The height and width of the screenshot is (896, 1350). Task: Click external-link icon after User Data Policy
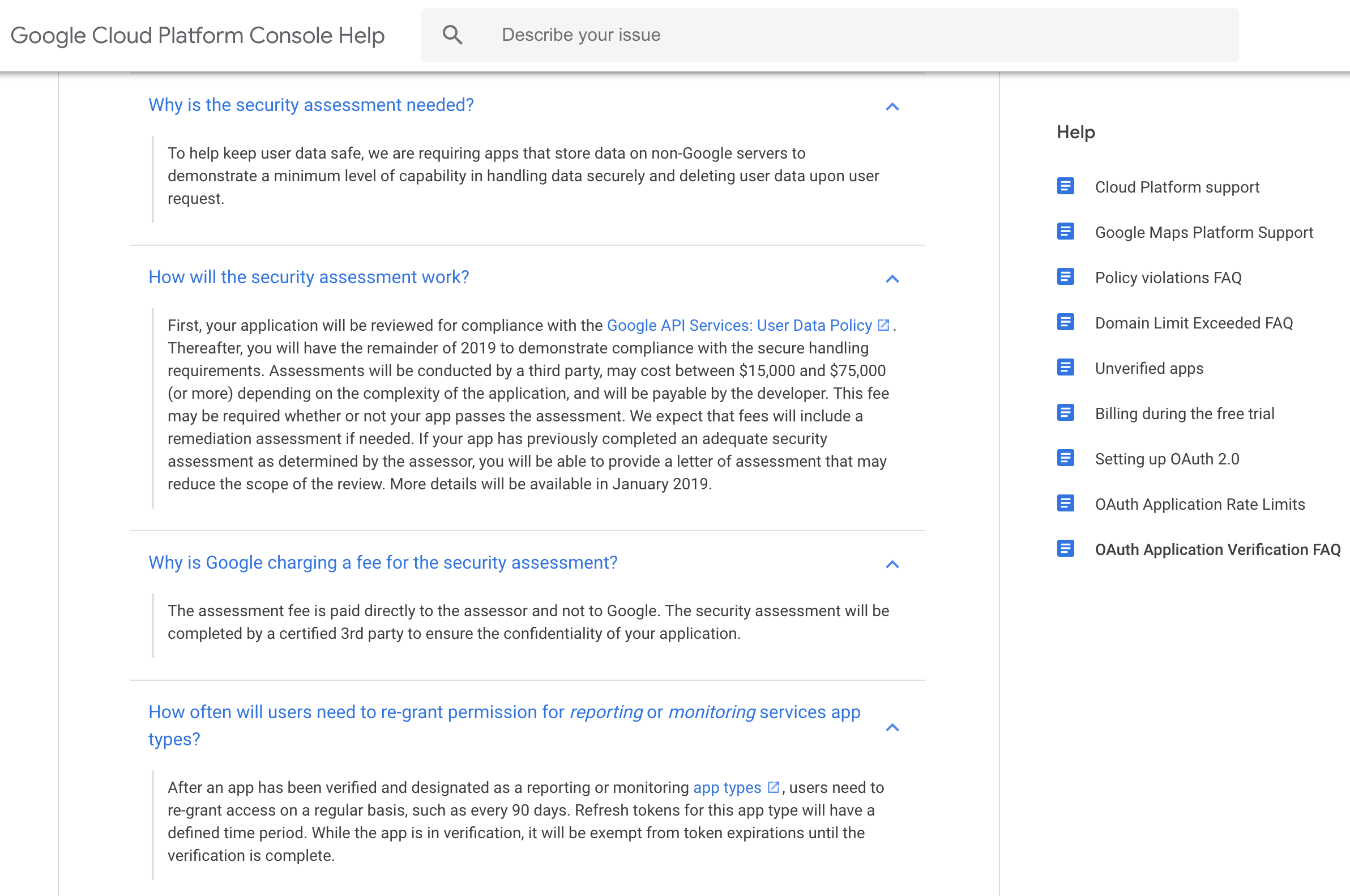[883, 325]
